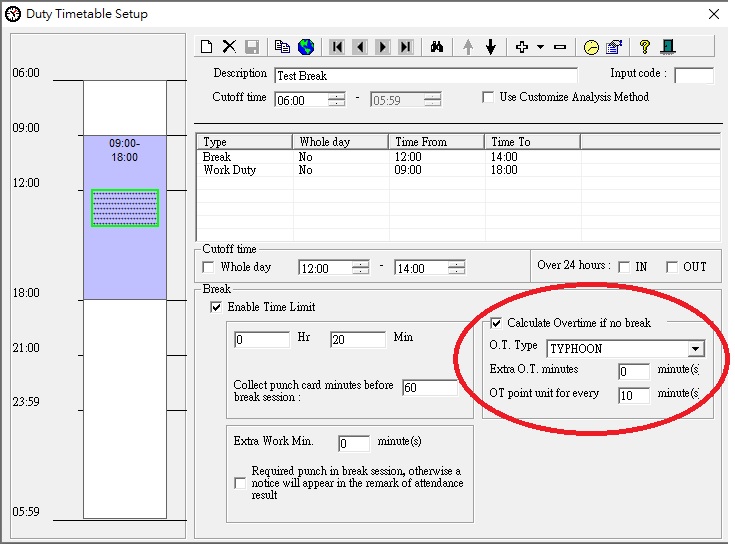Move entry up with up arrow

point(468,47)
